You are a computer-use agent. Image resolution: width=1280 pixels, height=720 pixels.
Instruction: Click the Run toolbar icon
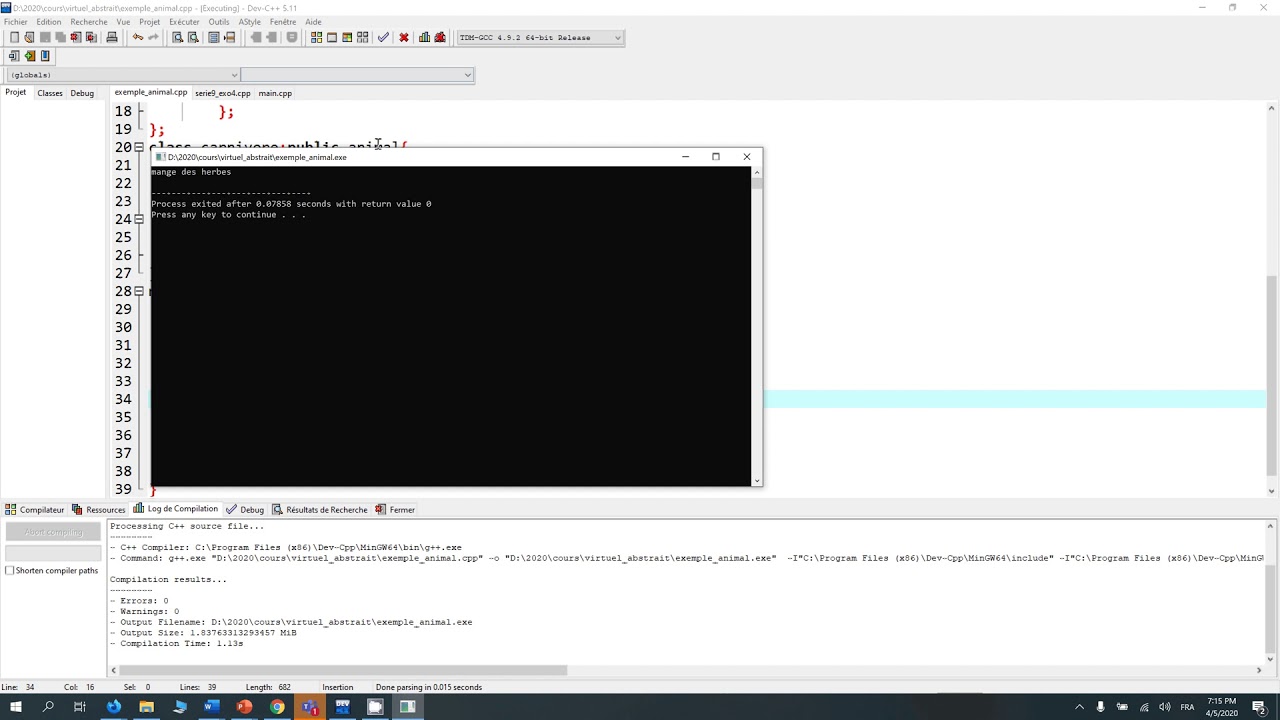pyautogui.click(x=332, y=38)
